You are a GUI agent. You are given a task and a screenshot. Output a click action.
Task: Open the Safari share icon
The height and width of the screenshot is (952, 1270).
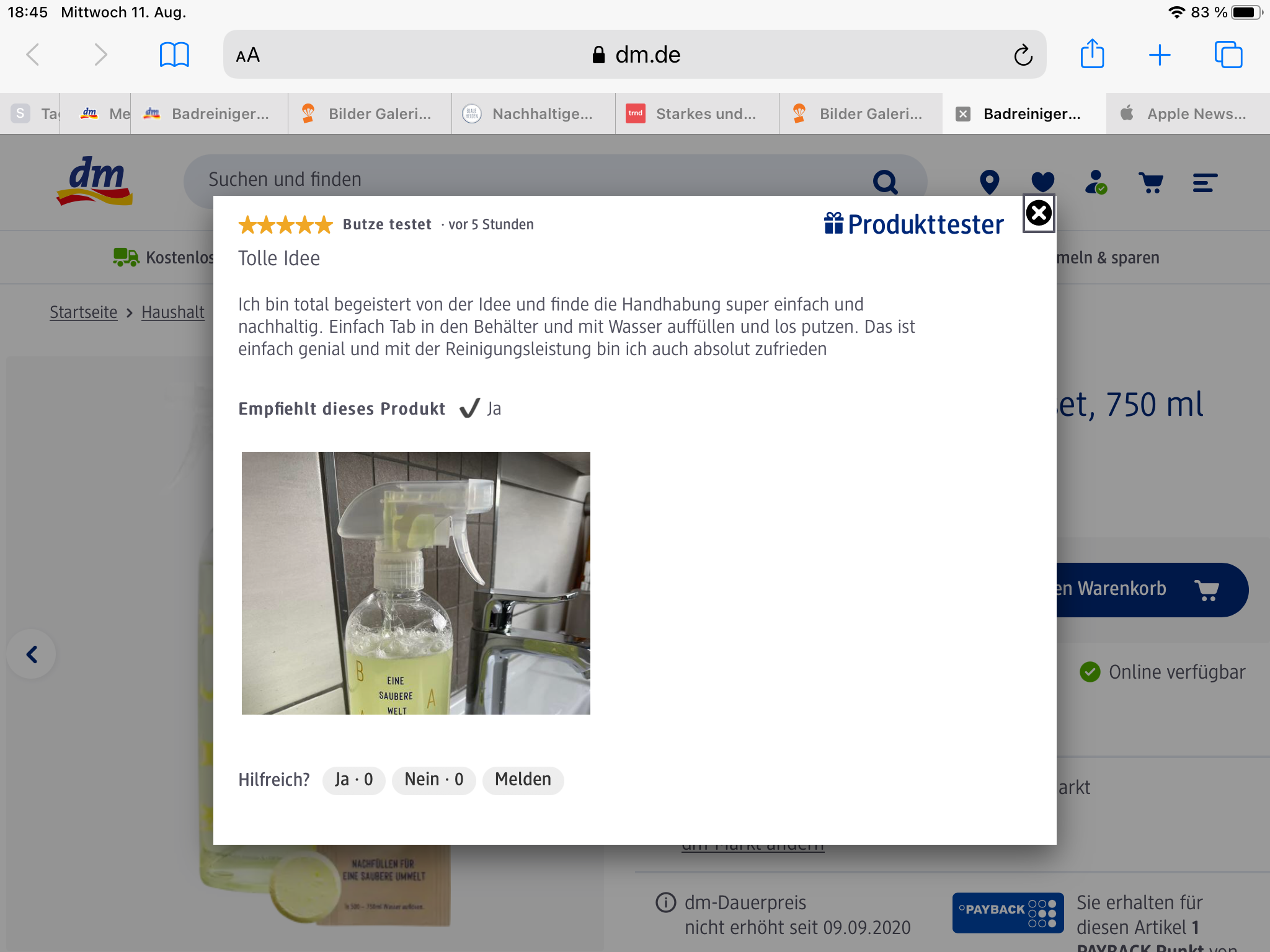(1092, 54)
